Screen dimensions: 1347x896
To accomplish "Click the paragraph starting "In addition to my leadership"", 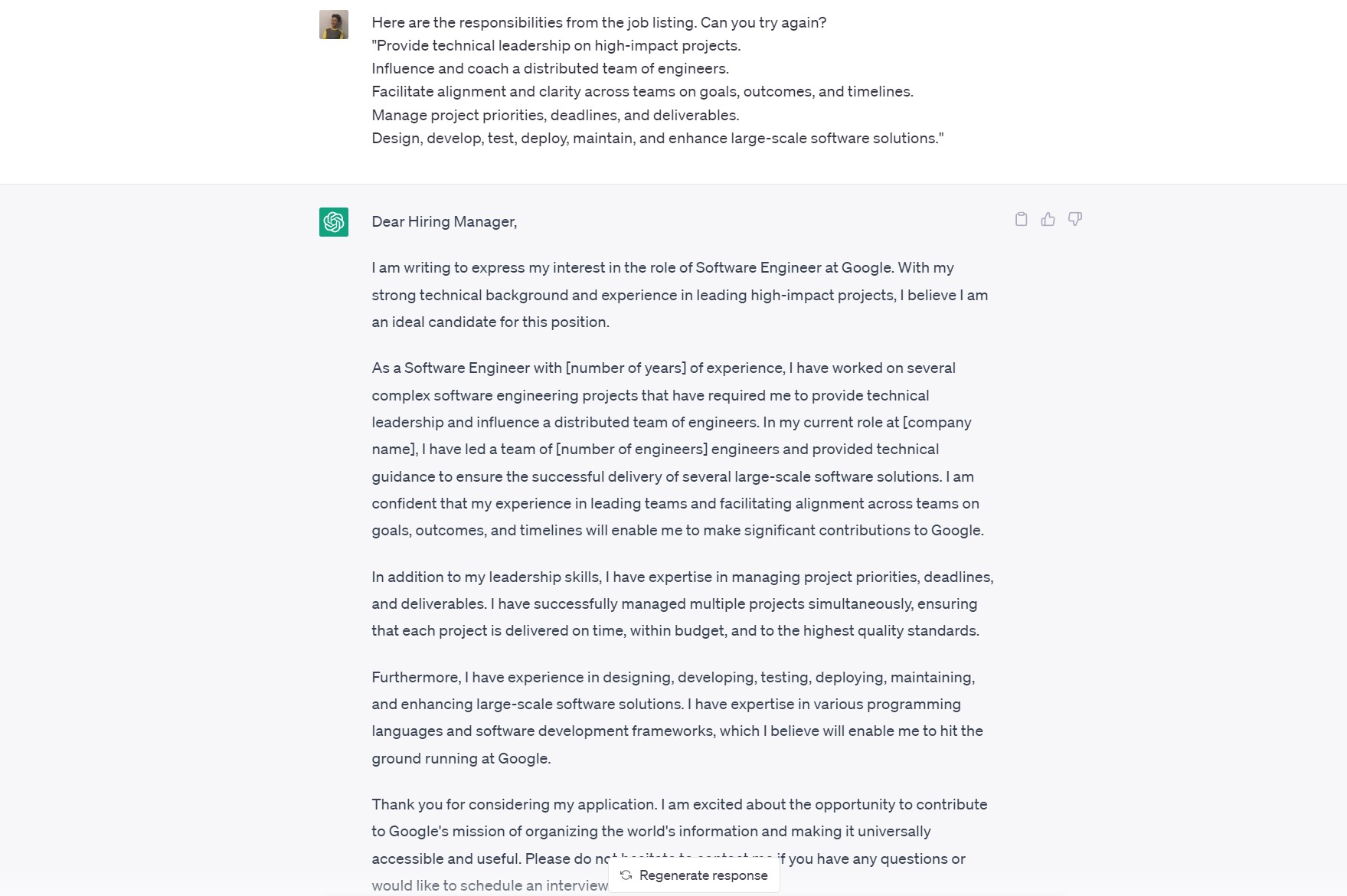I will [682, 603].
